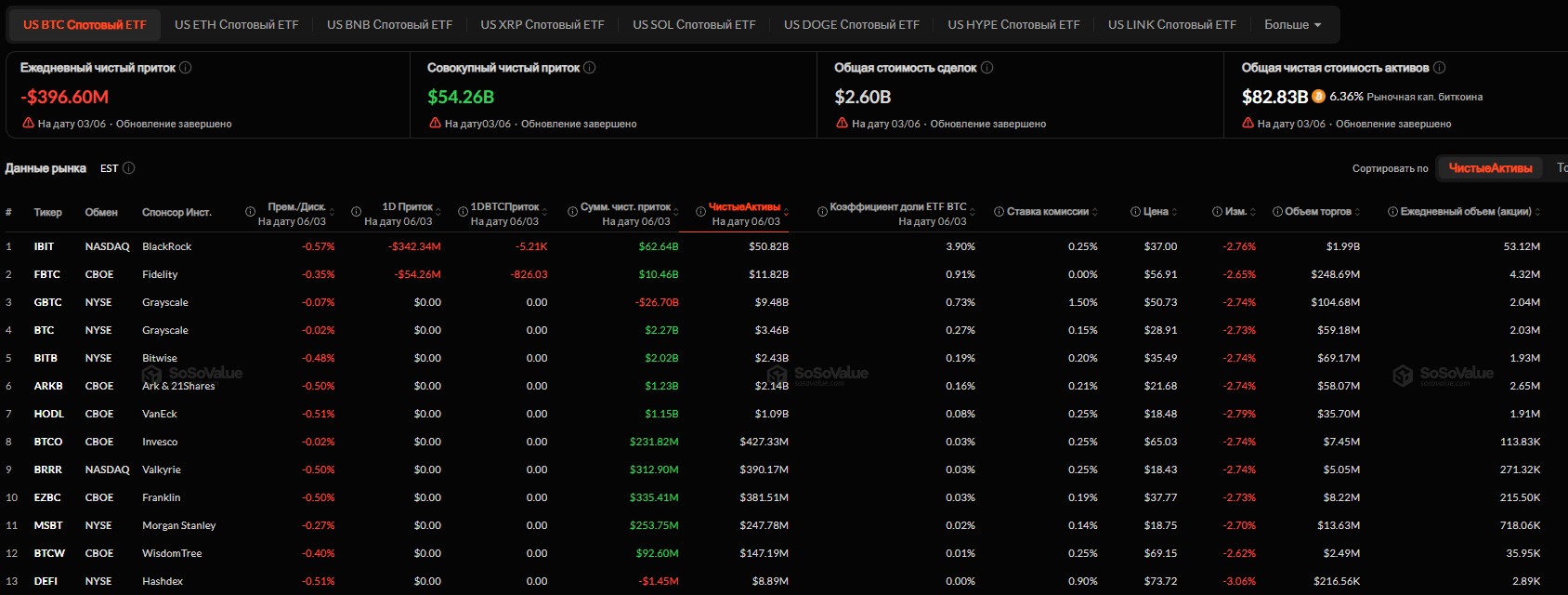Open the FBTC ticker link
Image resolution: width=1568 pixels, height=595 pixels.
[47, 274]
